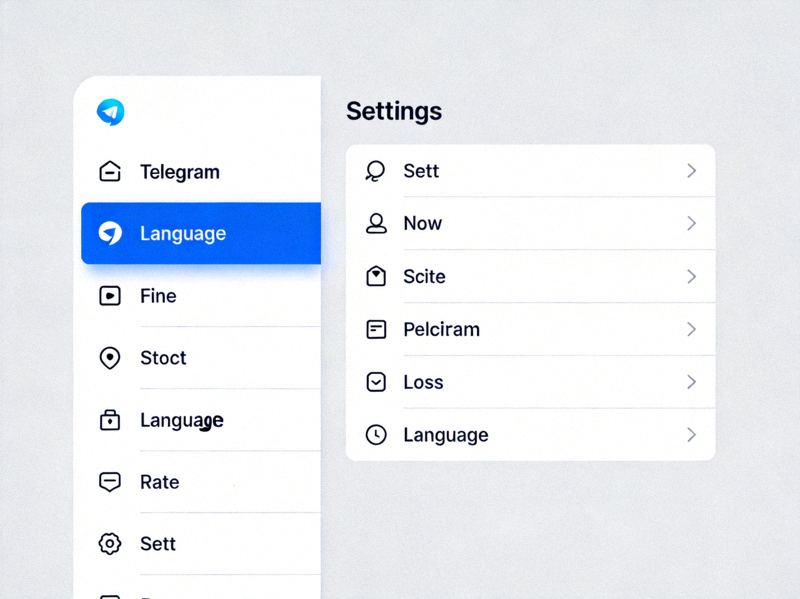The image size is (800, 599).
Task: Click the briefcase icon next to Language
Action: [110, 420]
